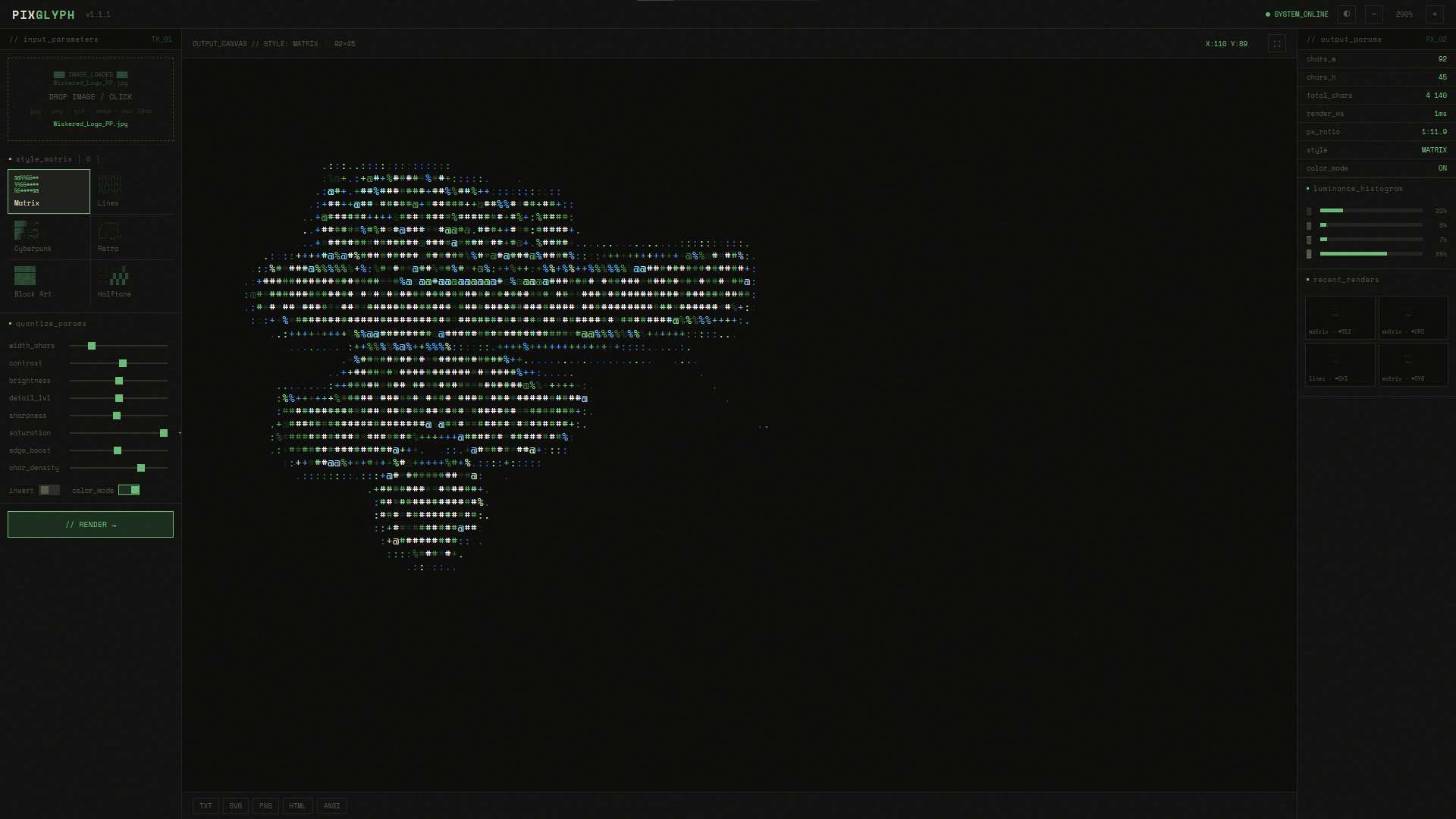Select the Lines style tile
The height and width of the screenshot is (819, 1456).
(132, 191)
